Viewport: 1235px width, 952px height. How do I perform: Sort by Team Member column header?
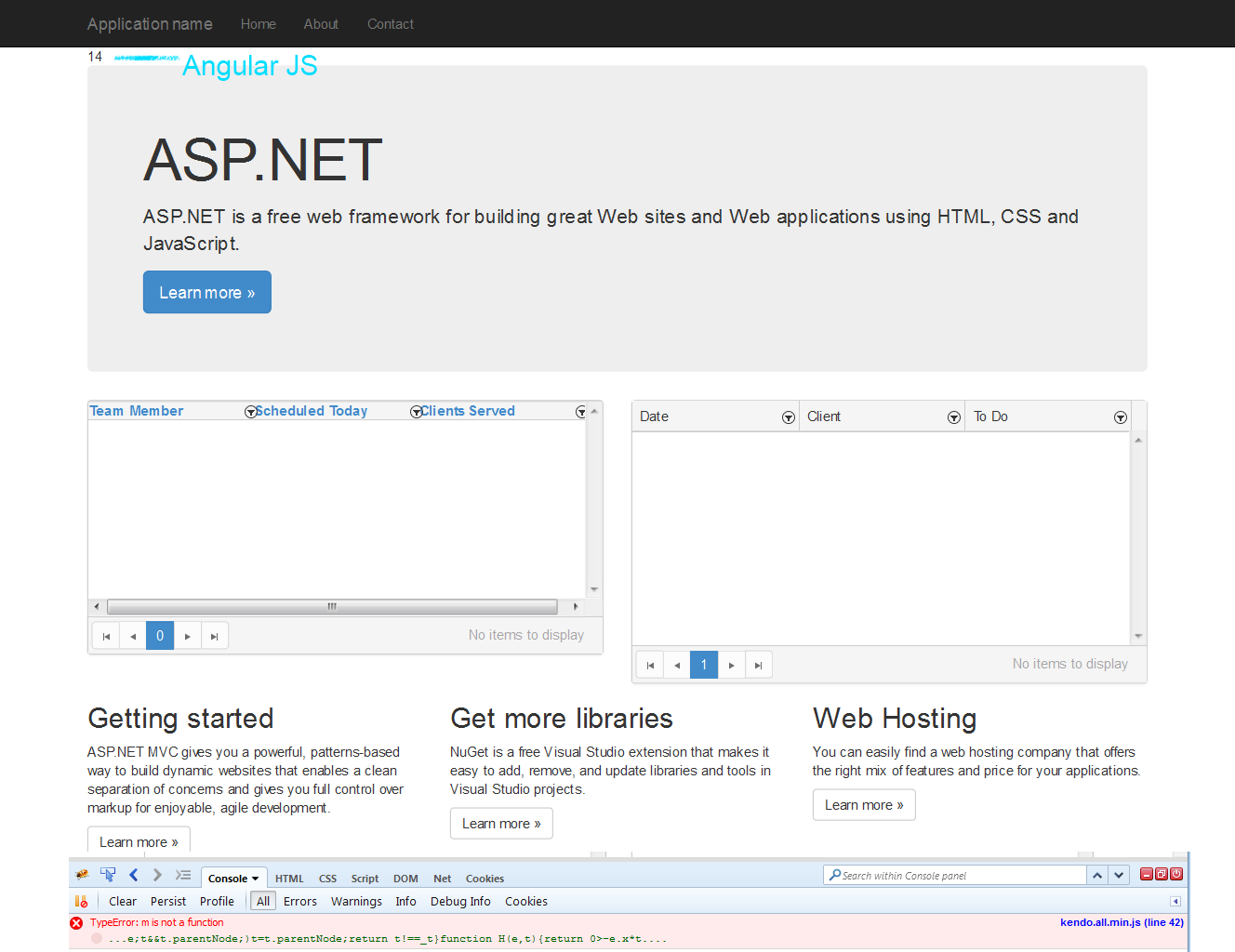[x=136, y=411]
